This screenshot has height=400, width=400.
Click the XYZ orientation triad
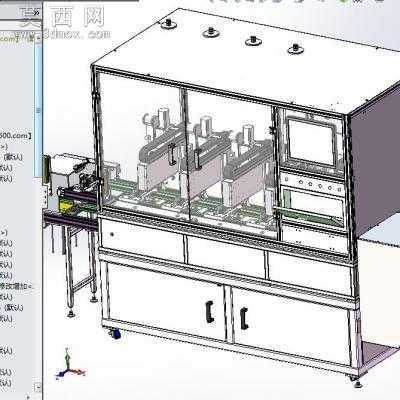[69, 364]
